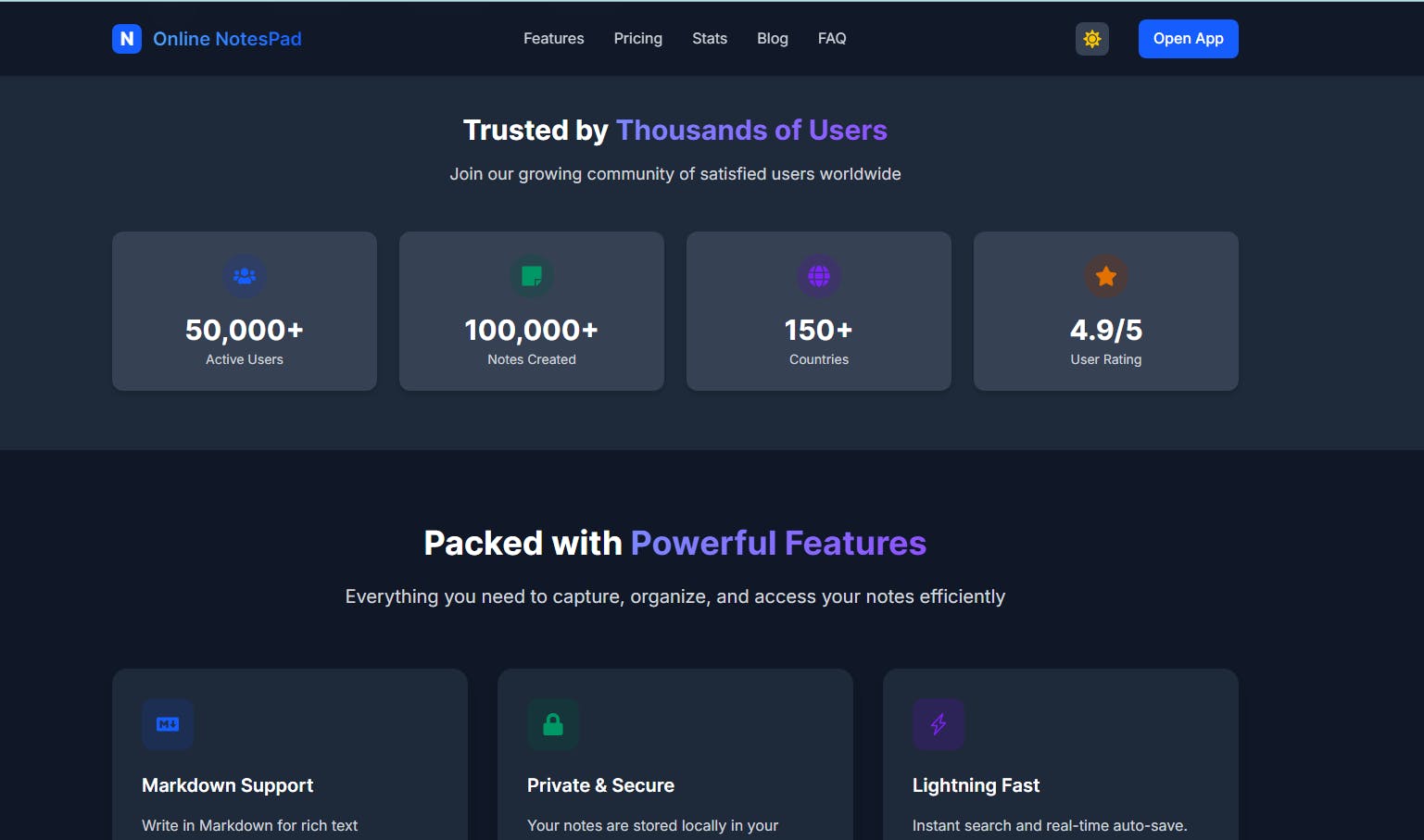Viewport: 1424px width, 840px height.
Task: Jump to the Stats section
Action: click(x=710, y=39)
